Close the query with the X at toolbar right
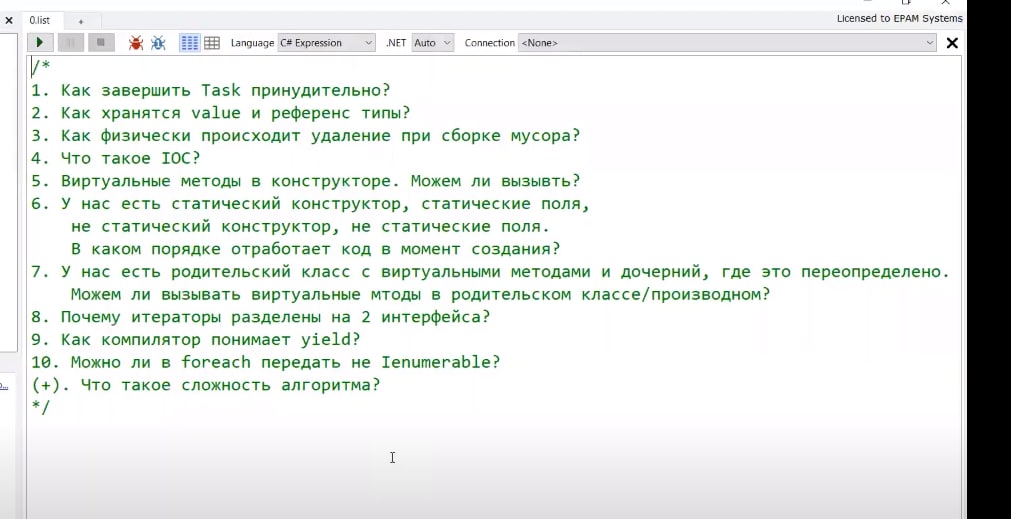 point(952,43)
